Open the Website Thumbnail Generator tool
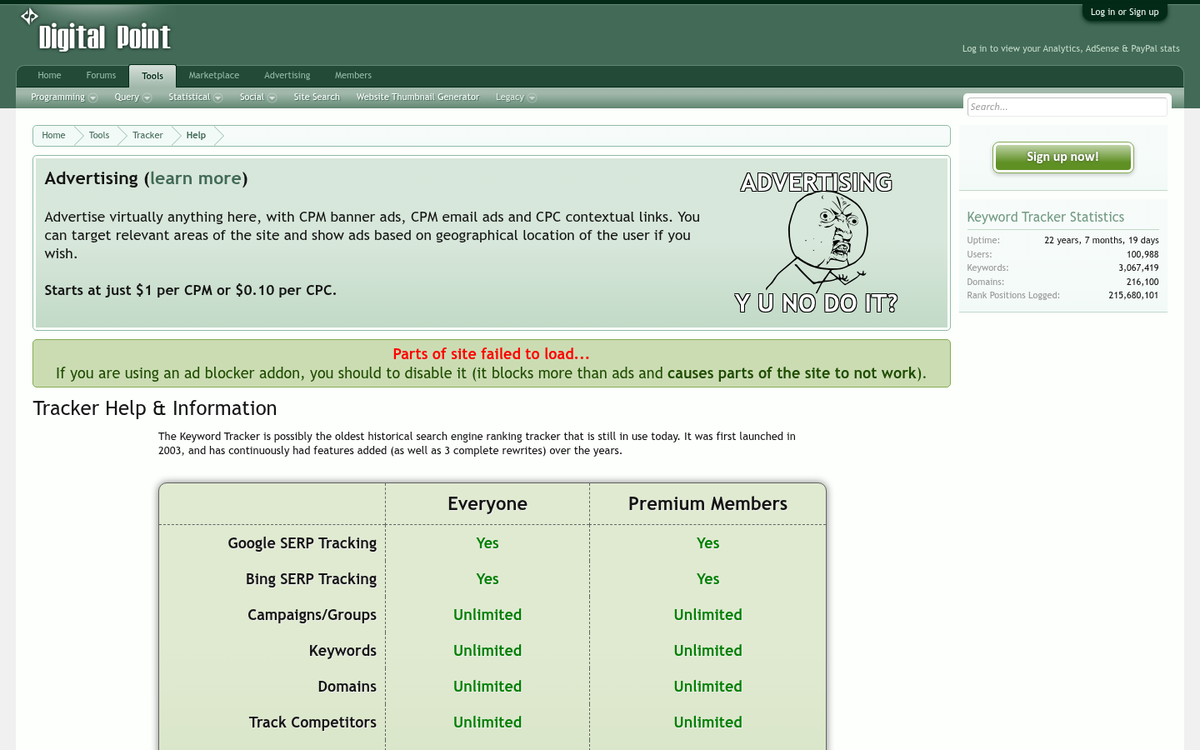The image size is (1200, 750). [x=417, y=97]
